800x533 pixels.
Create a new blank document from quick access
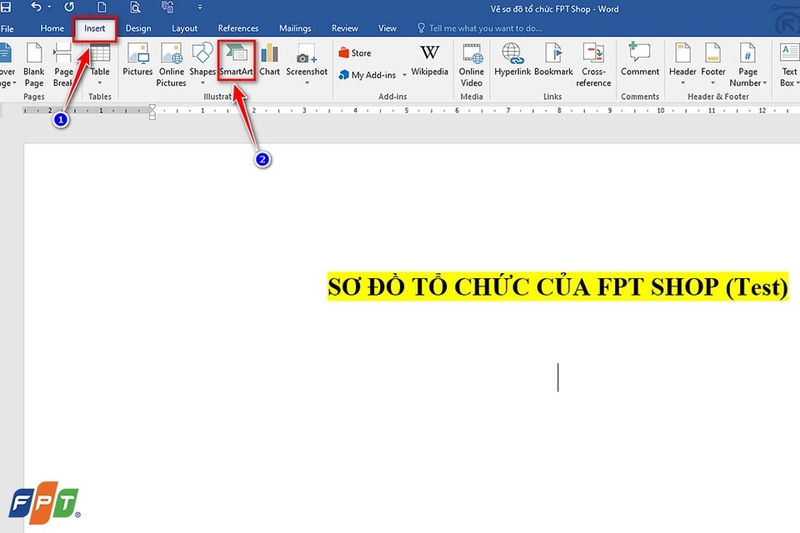tap(102, 7)
